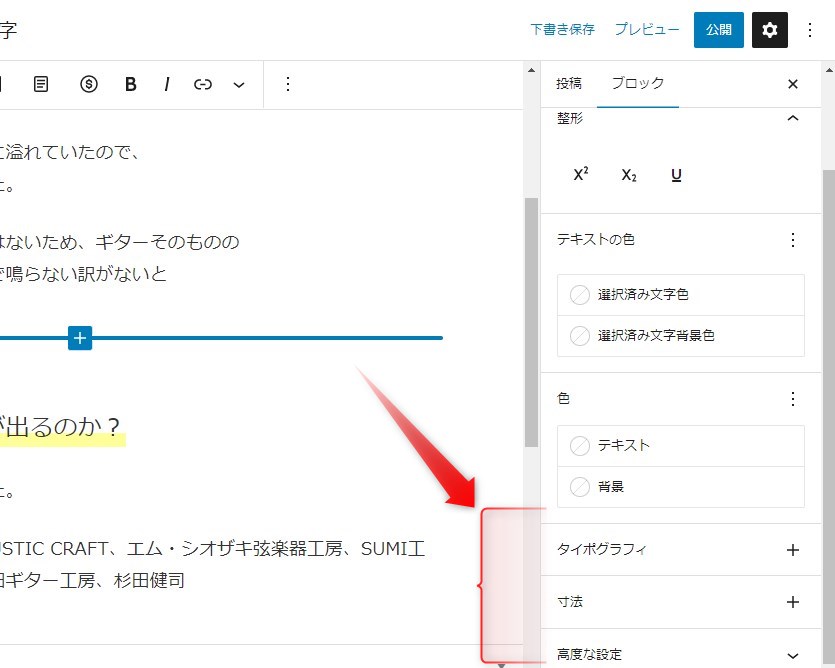This screenshot has width=835, height=668.
Task: Click the Bold formatting icon
Action: tap(130, 85)
